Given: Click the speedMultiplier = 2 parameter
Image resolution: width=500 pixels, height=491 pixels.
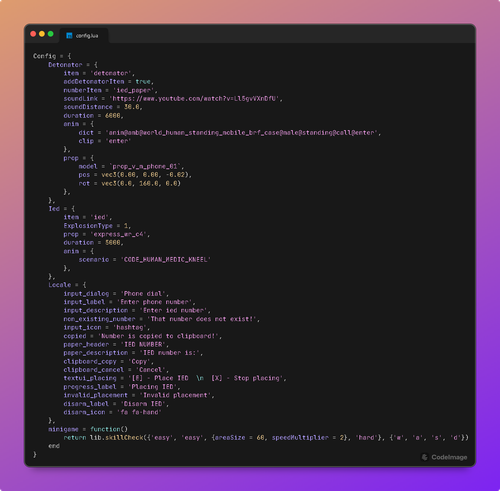Looking at the screenshot, I should [x=309, y=437].
